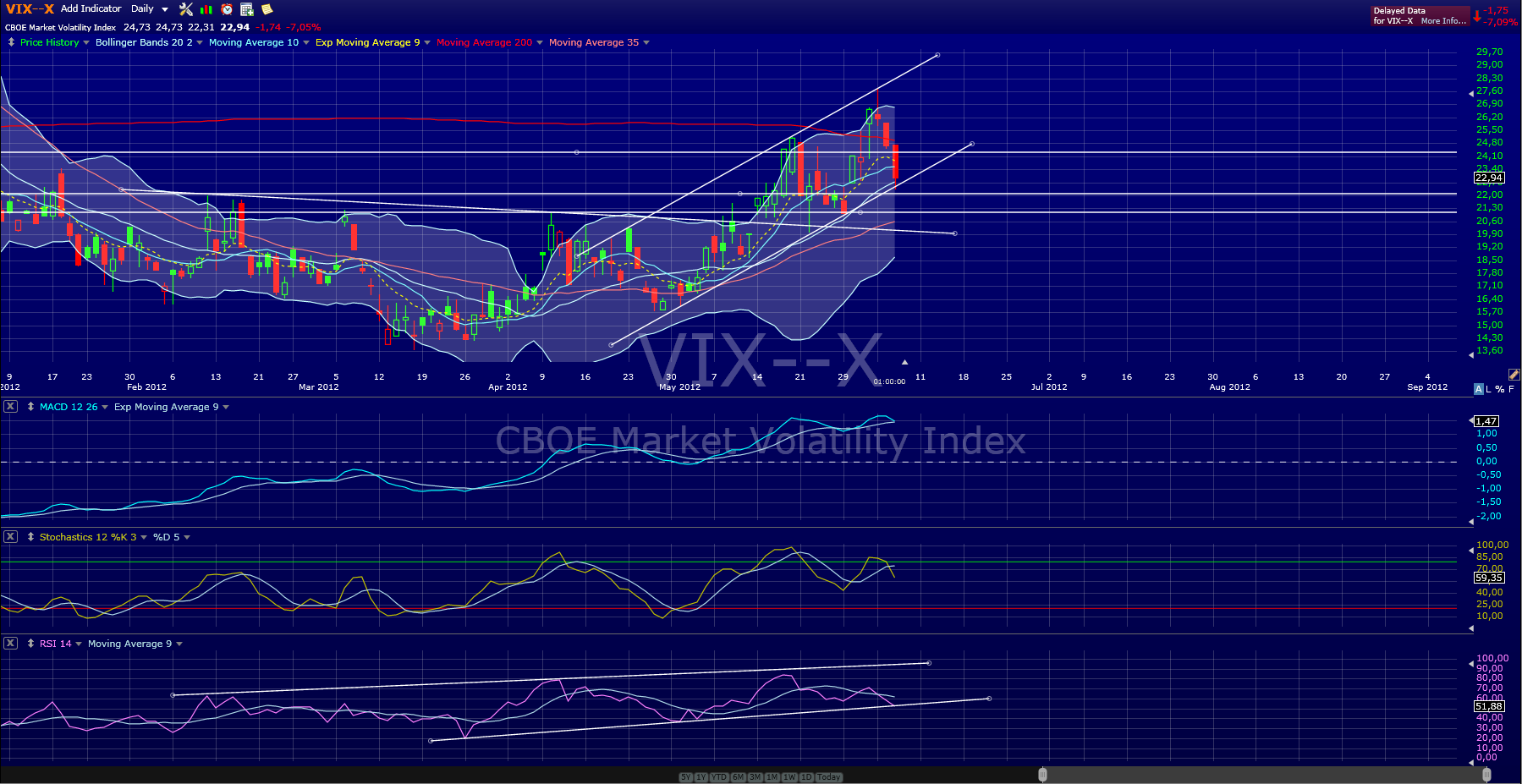Click the CBOE Market Volatility Index name
This screenshot has height=784, width=1522.
(61, 28)
